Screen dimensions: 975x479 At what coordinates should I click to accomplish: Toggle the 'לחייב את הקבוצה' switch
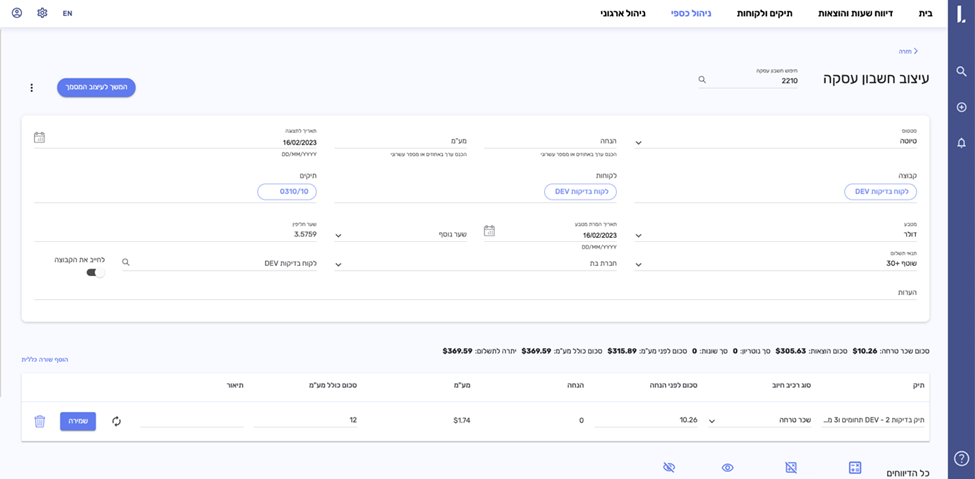click(95, 272)
